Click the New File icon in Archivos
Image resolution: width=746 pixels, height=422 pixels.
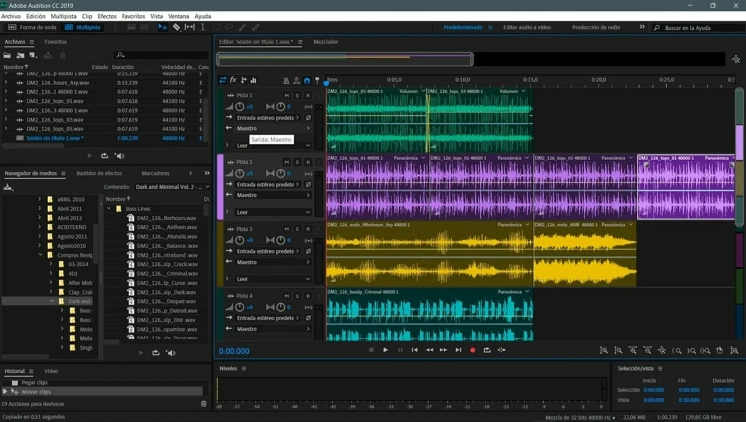(33, 56)
